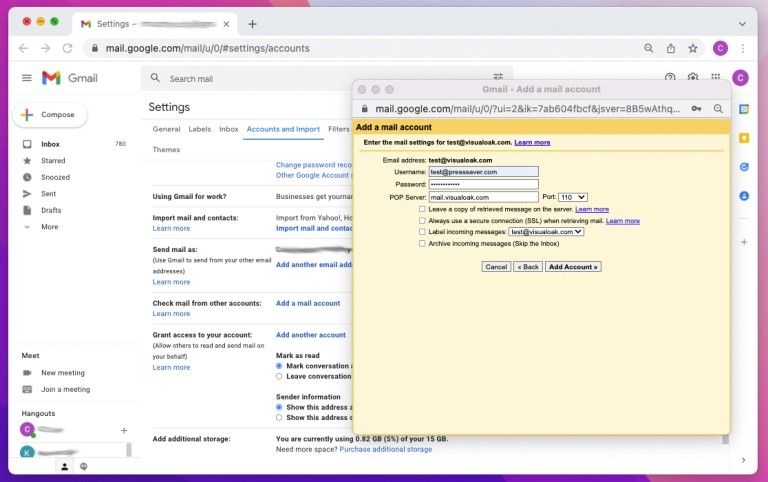Check Label incoming messages option
Image resolution: width=768 pixels, height=482 pixels.
pyautogui.click(x=422, y=232)
